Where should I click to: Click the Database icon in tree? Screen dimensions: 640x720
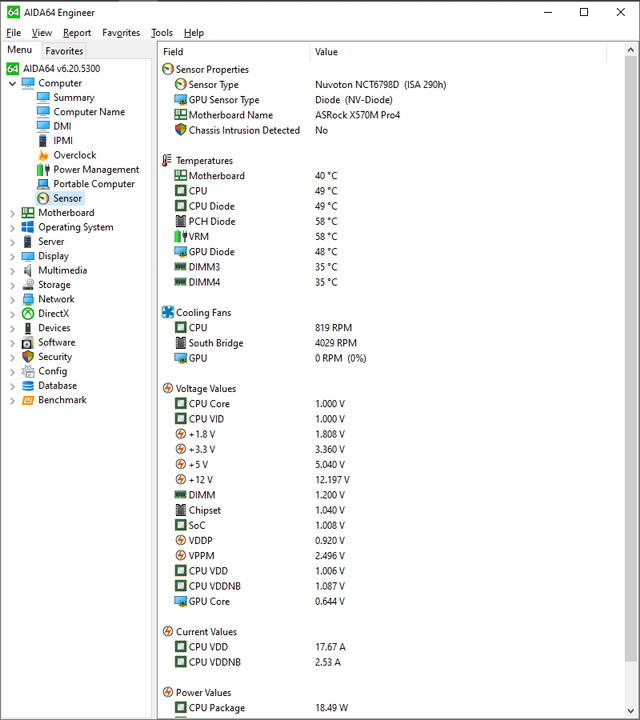click(x=28, y=386)
